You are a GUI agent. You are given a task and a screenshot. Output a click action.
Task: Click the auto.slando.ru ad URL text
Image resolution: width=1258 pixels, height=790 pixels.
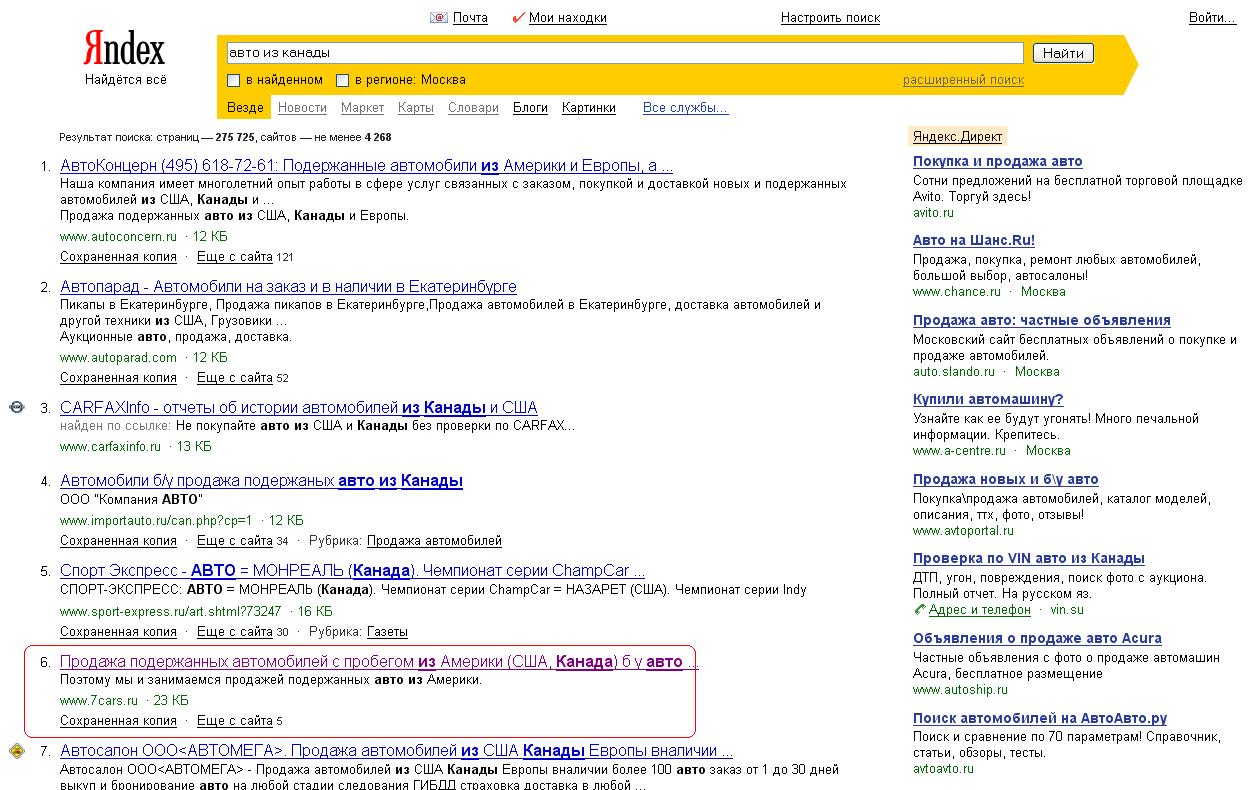[954, 372]
